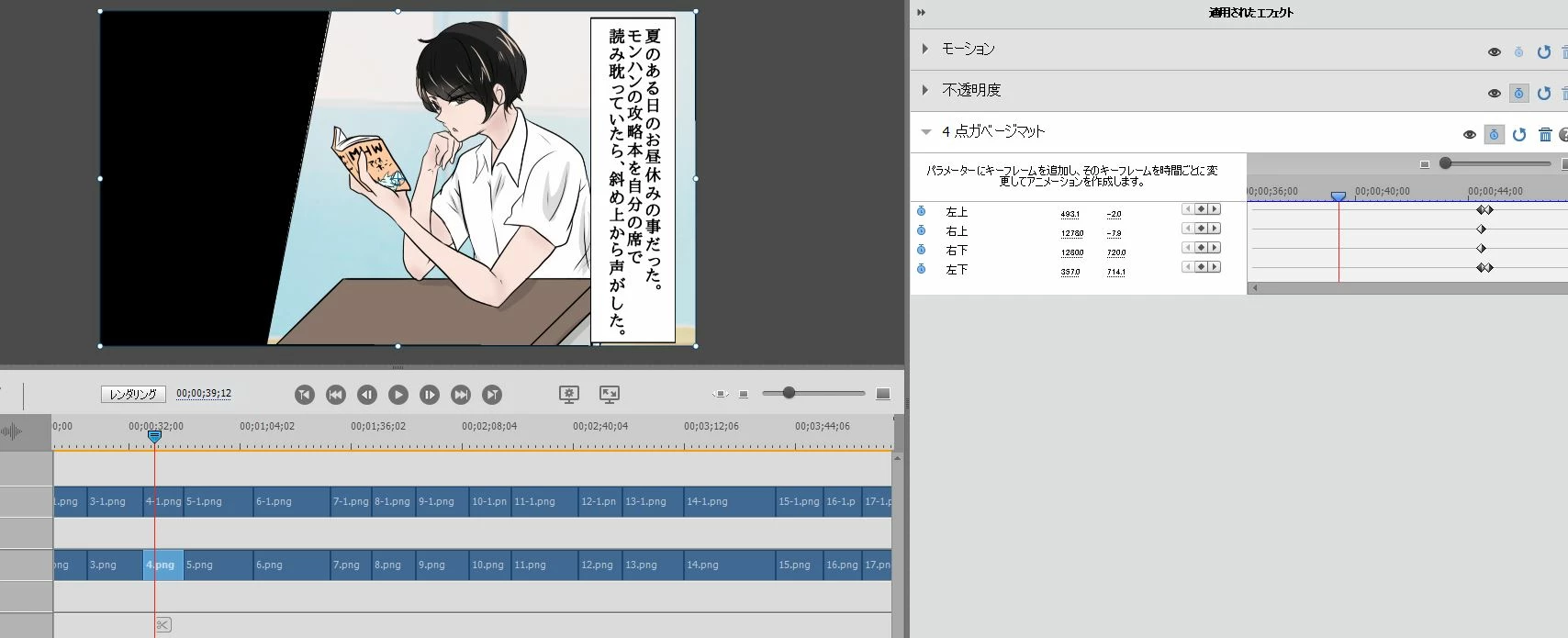Add keyframe for 右上
1568x638 pixels.
1201,229
